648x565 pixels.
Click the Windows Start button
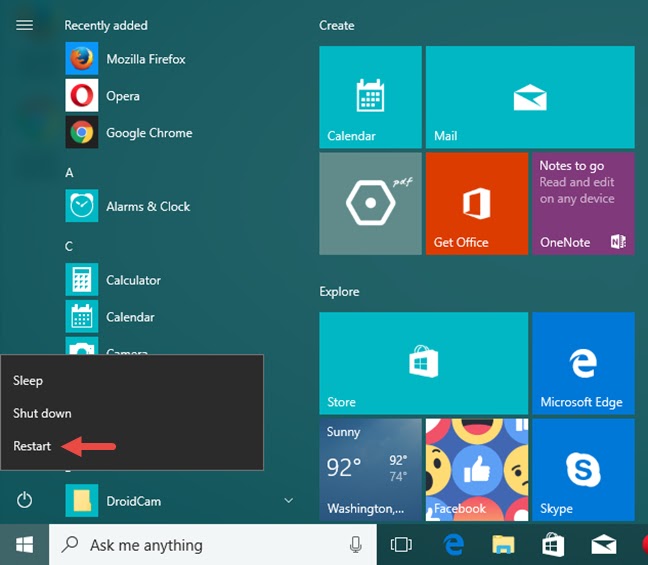click(24, 545)
